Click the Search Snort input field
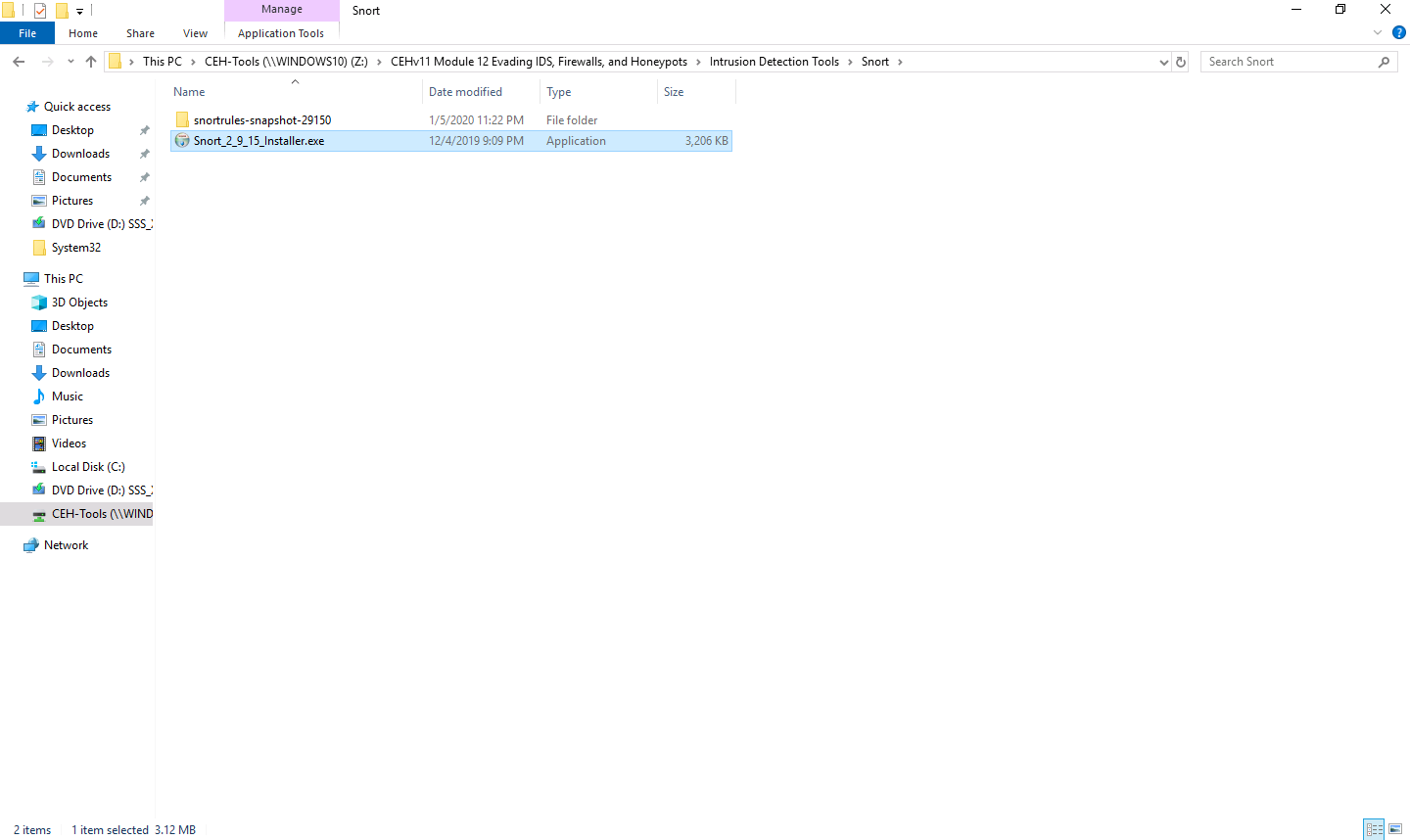Screen dimensions: 1410x840 1289,62
